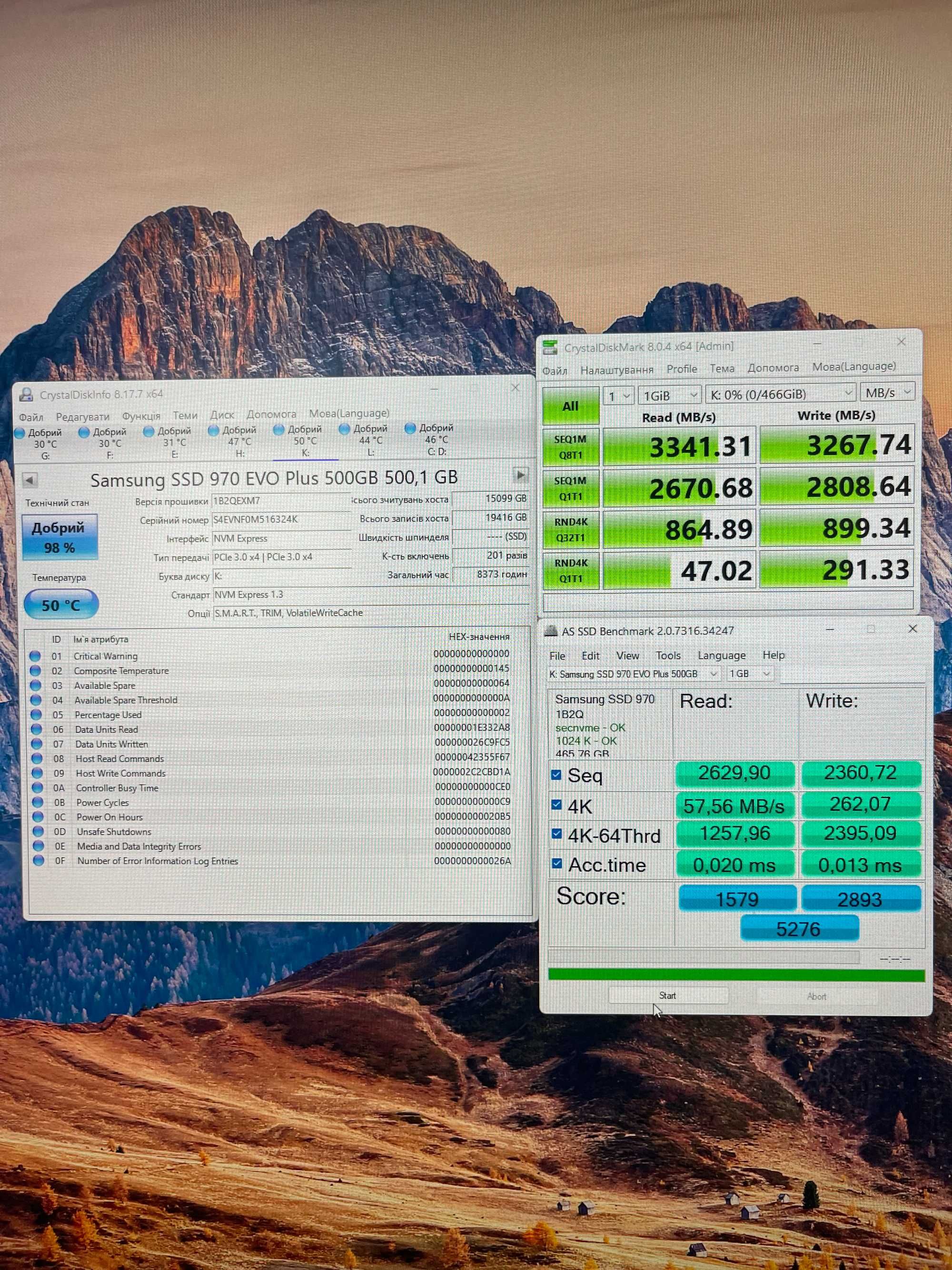Uncheck the Seq test checkbox

click(x=556, y=774)
